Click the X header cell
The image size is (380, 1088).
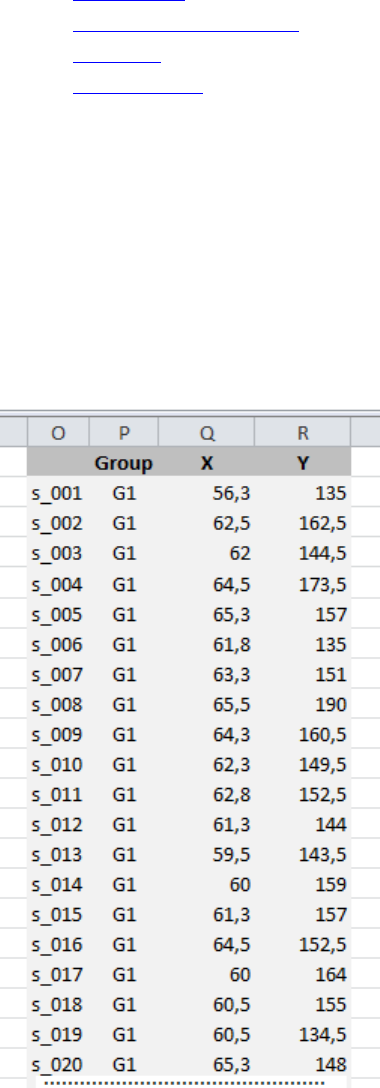point(207,463)
